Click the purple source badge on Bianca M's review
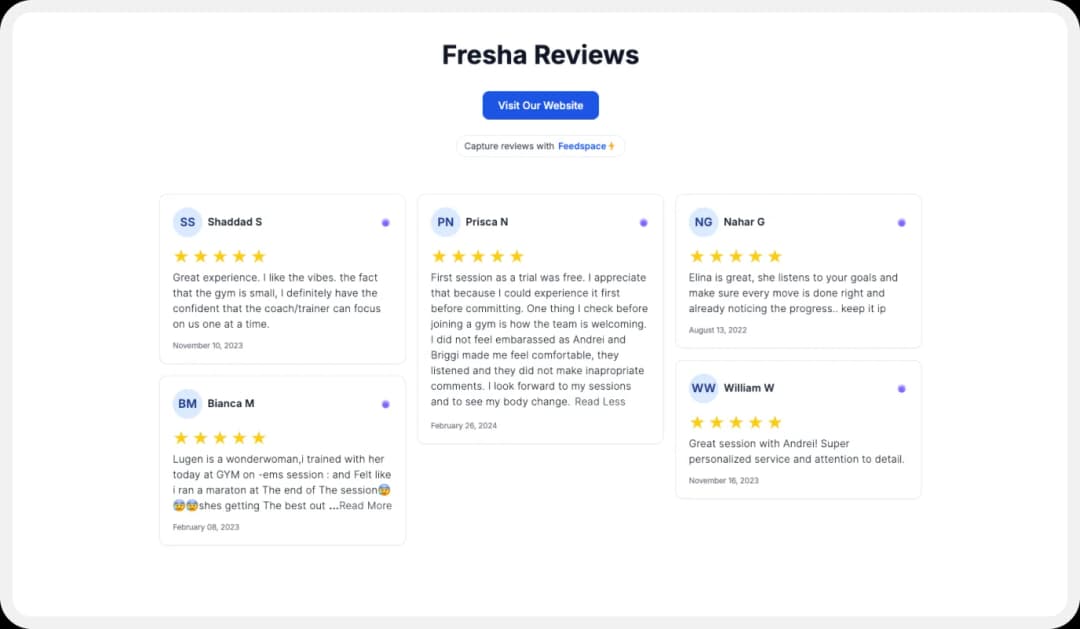The width and height of the screenshot is (1080, 629). pyautogui.click(x=385, y=404)
